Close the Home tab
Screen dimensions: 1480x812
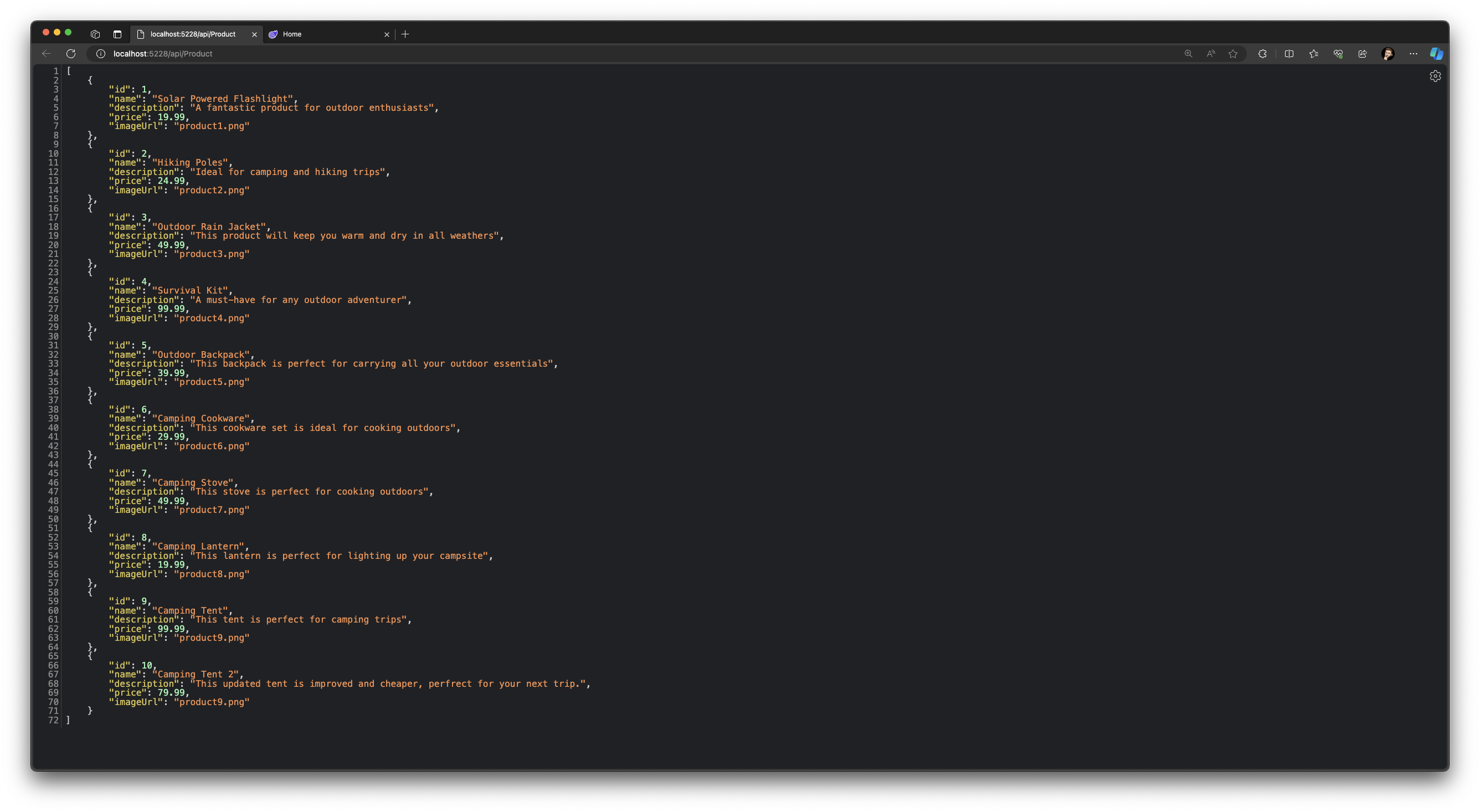point(387,34)
